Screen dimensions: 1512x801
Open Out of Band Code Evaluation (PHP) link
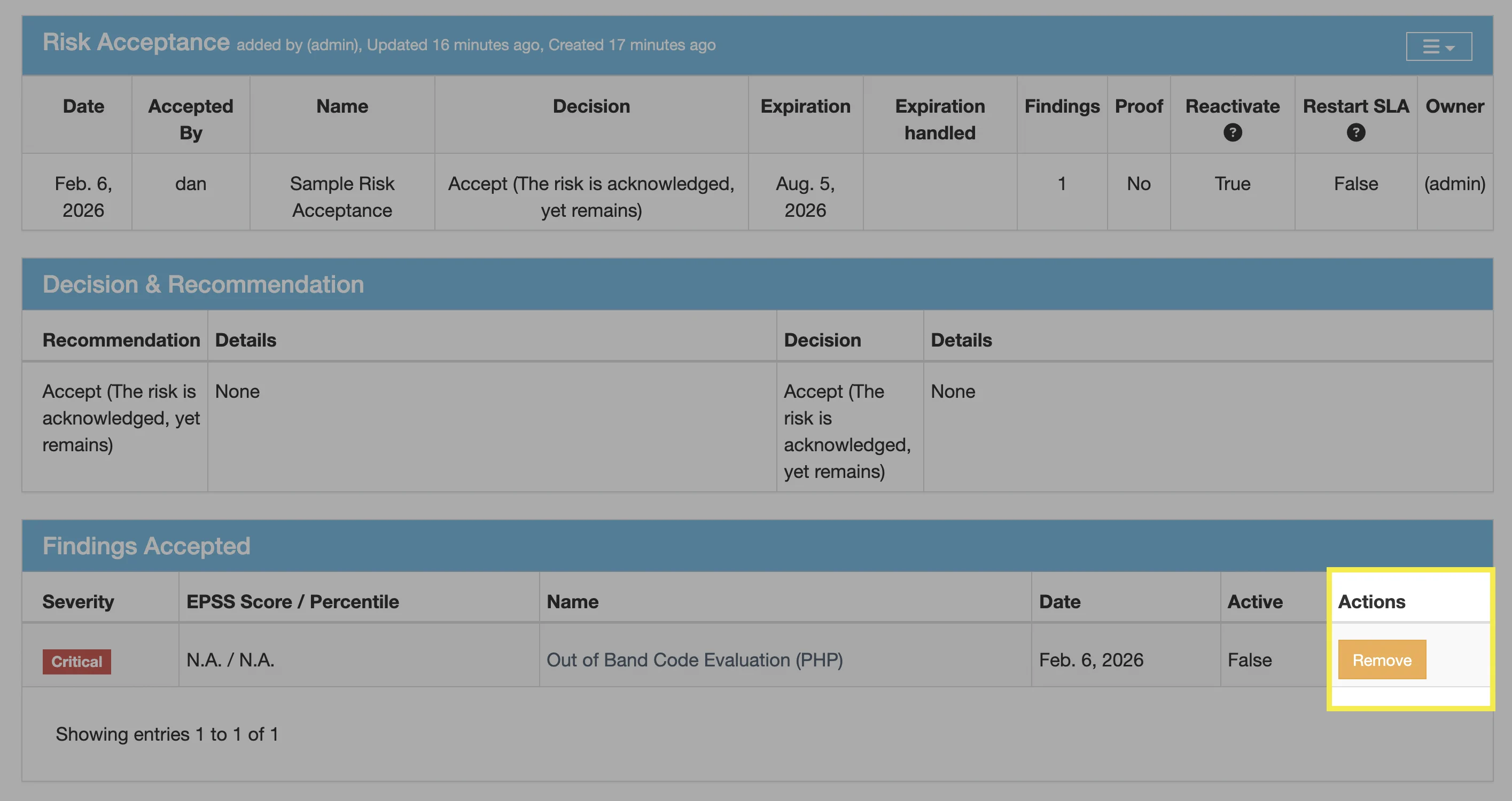click(694, 659)
